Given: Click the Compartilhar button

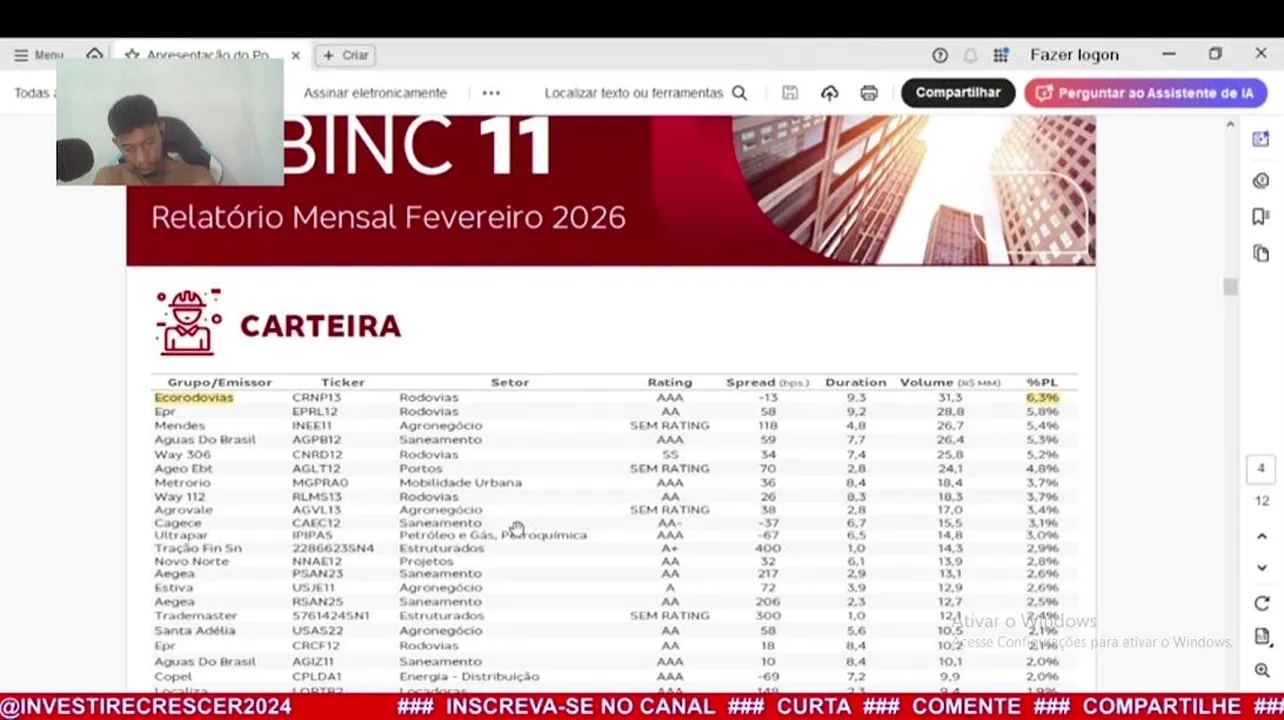Looking at the screenshot, I should 958,93.
